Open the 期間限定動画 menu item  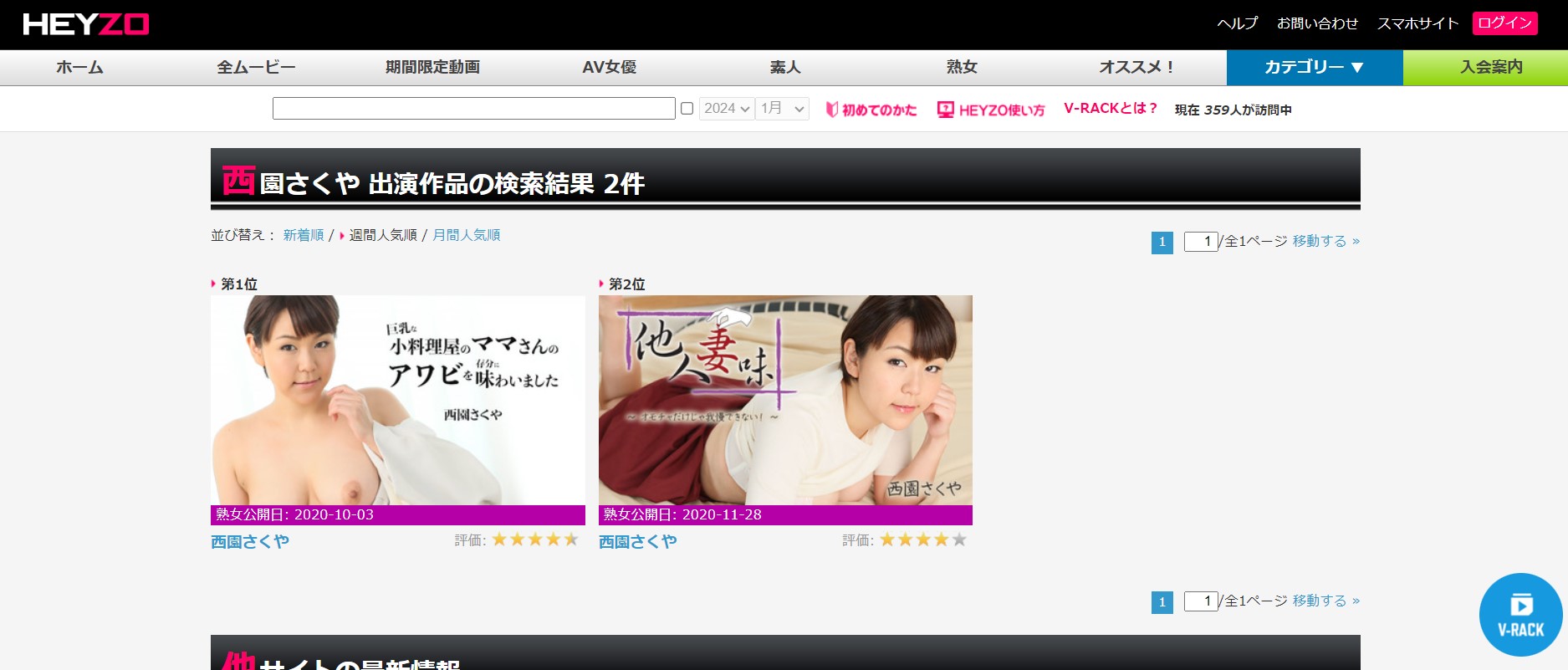point(432,68)
